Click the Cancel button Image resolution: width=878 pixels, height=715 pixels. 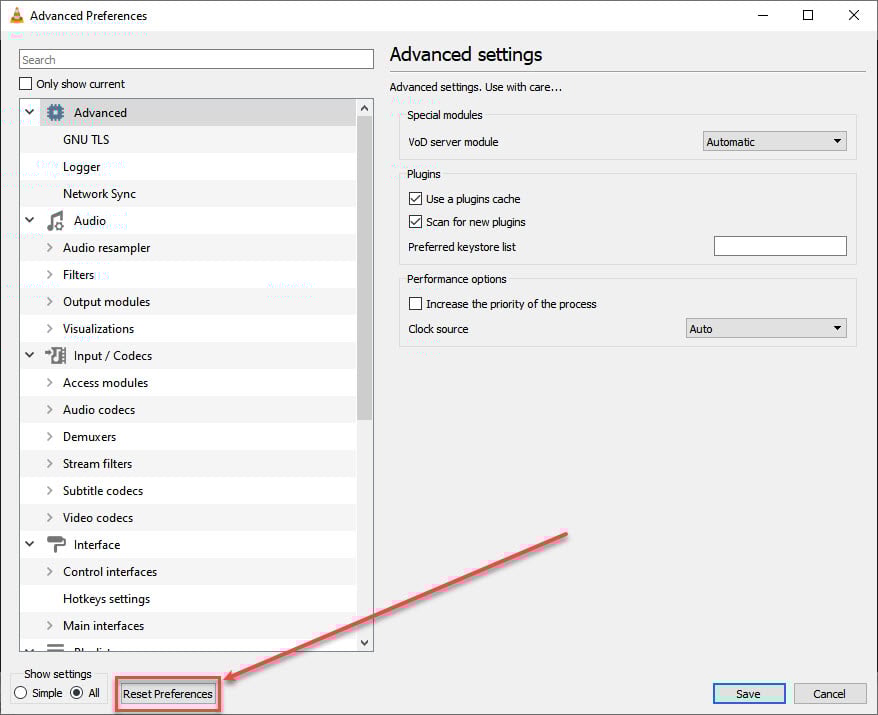829,693
